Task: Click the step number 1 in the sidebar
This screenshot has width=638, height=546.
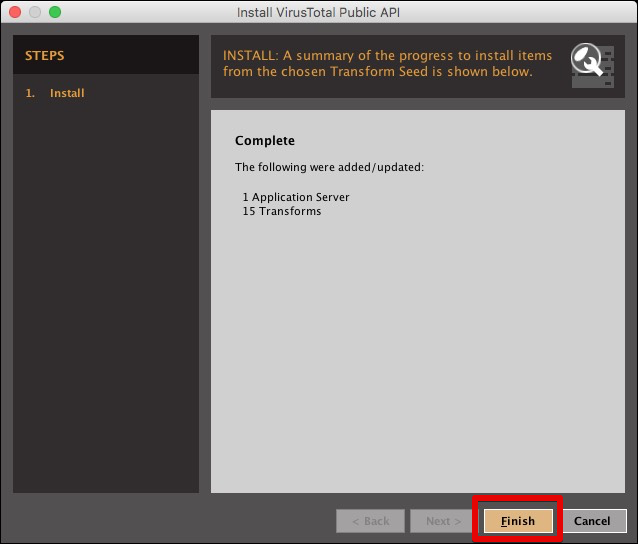Action: click(30, 93)
